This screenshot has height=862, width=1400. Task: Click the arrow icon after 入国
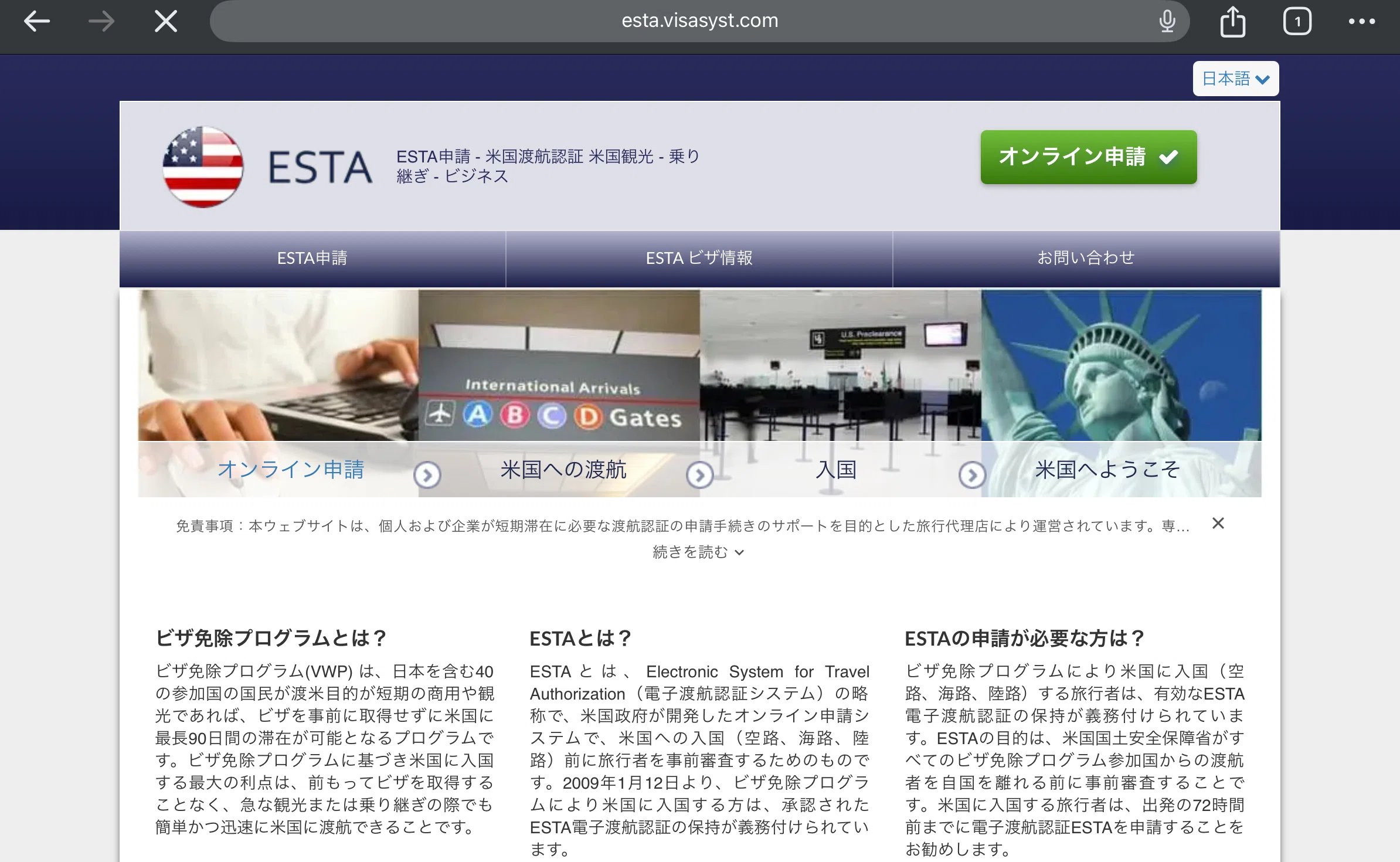tap(972, 475)
